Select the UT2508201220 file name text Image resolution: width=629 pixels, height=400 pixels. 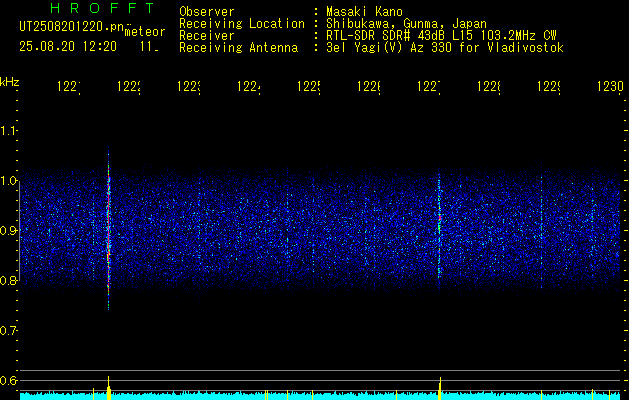72,27
